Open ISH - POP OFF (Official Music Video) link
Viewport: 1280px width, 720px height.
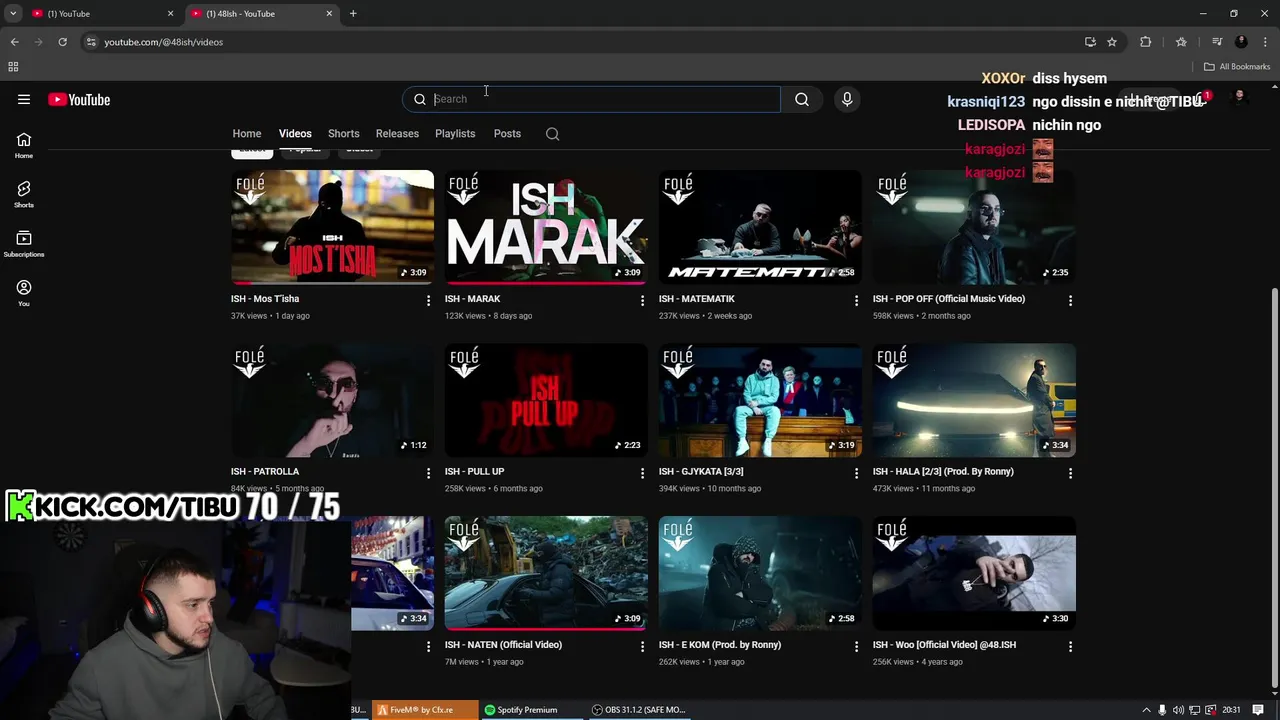[x=948, y=299]
